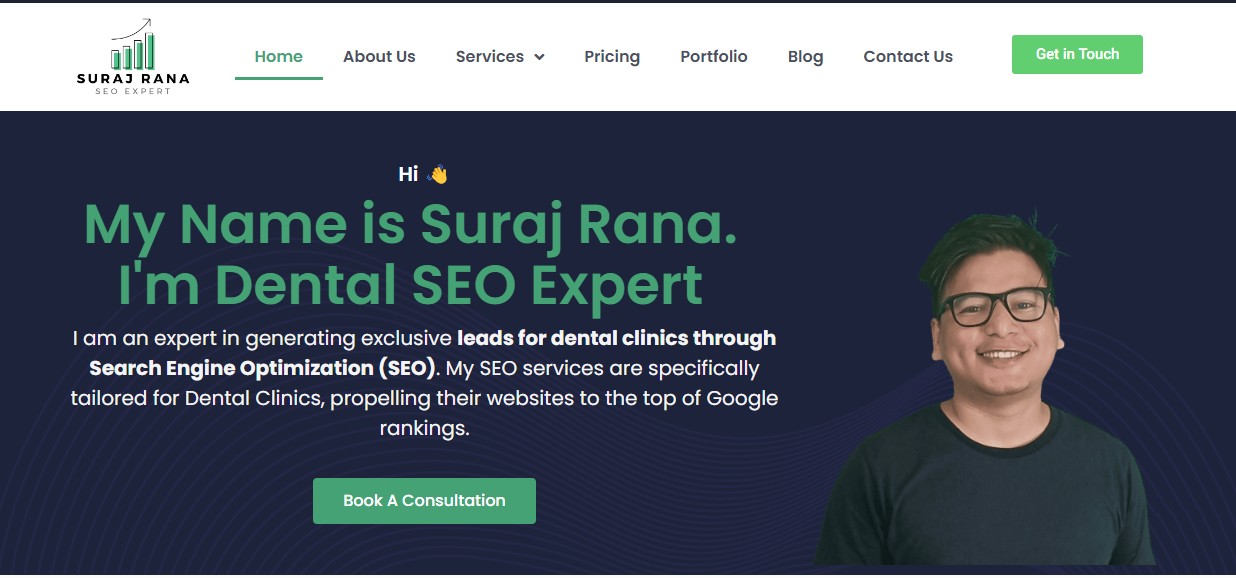The image size is (1236, 578).
Task: Select the Home menu item
Action: point(278,56)
